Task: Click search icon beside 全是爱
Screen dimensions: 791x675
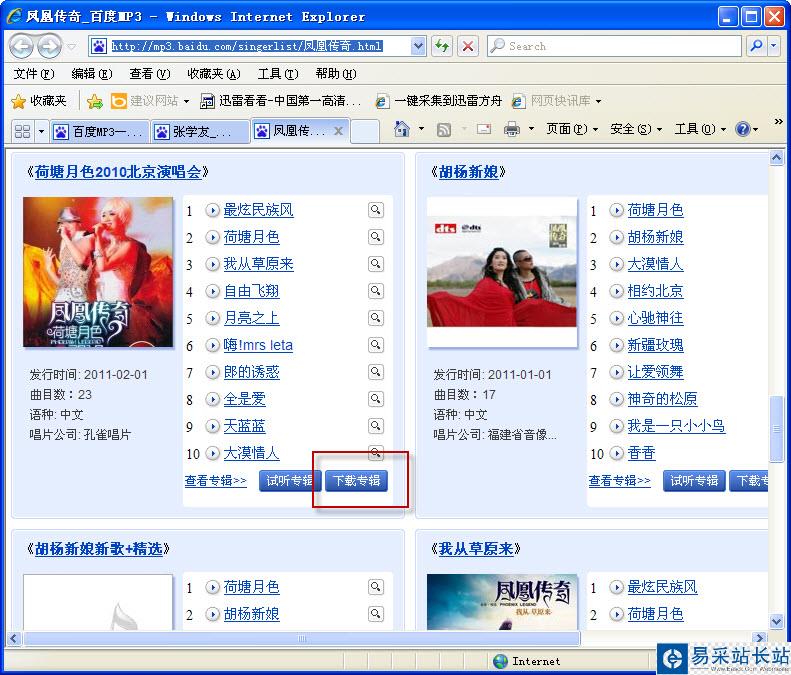Action: pos(375,399)
